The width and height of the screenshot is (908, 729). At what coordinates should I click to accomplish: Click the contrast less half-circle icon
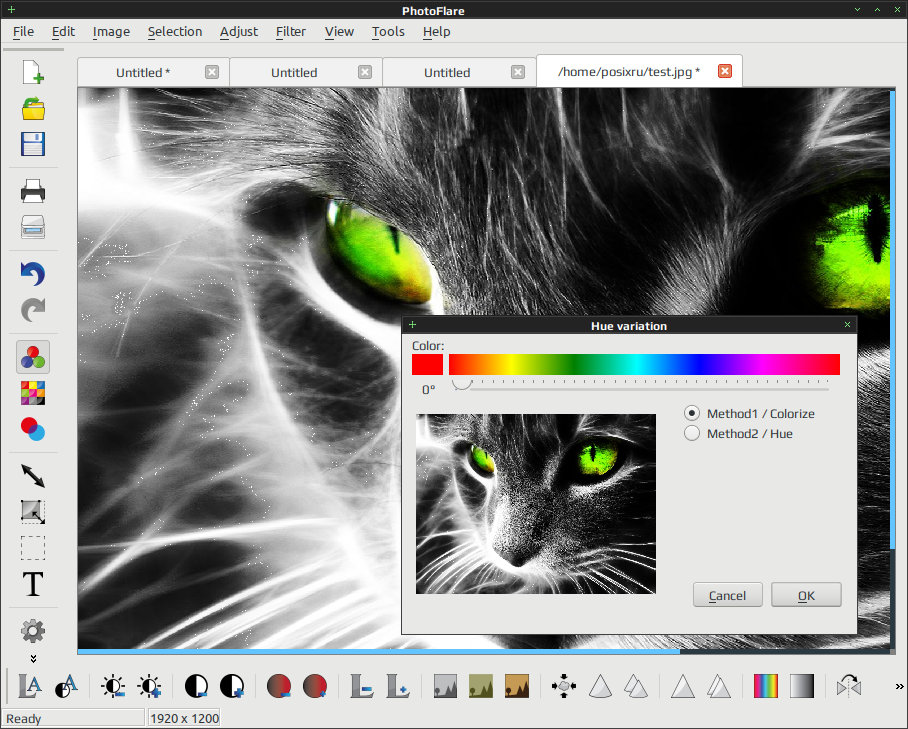tap(196, 686)
